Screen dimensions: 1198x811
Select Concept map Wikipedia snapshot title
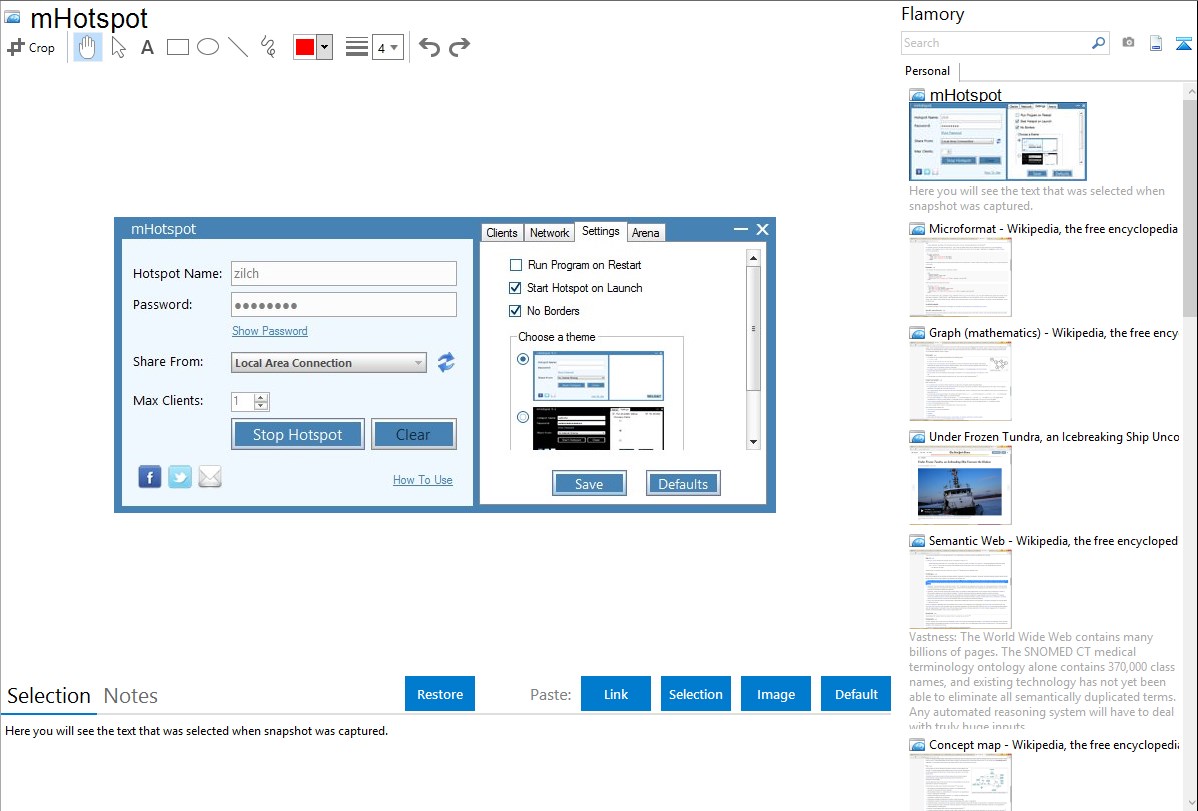coord(1053,745)
